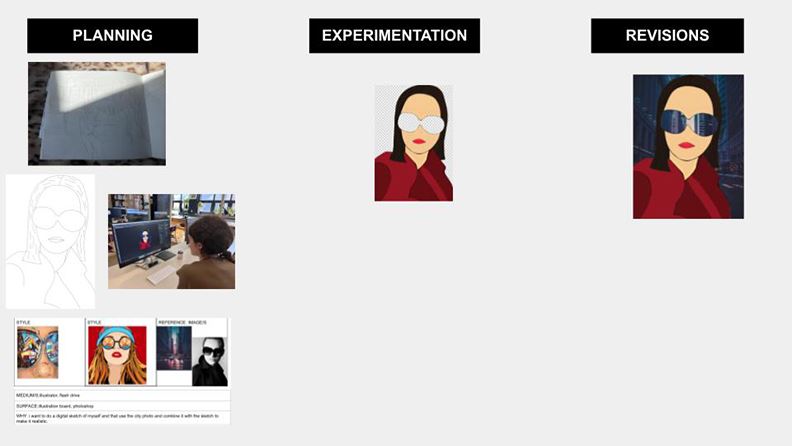Screen dimensions: 792x446
Task: Open photo of student working at computer
Action: [x=171, y=241]
